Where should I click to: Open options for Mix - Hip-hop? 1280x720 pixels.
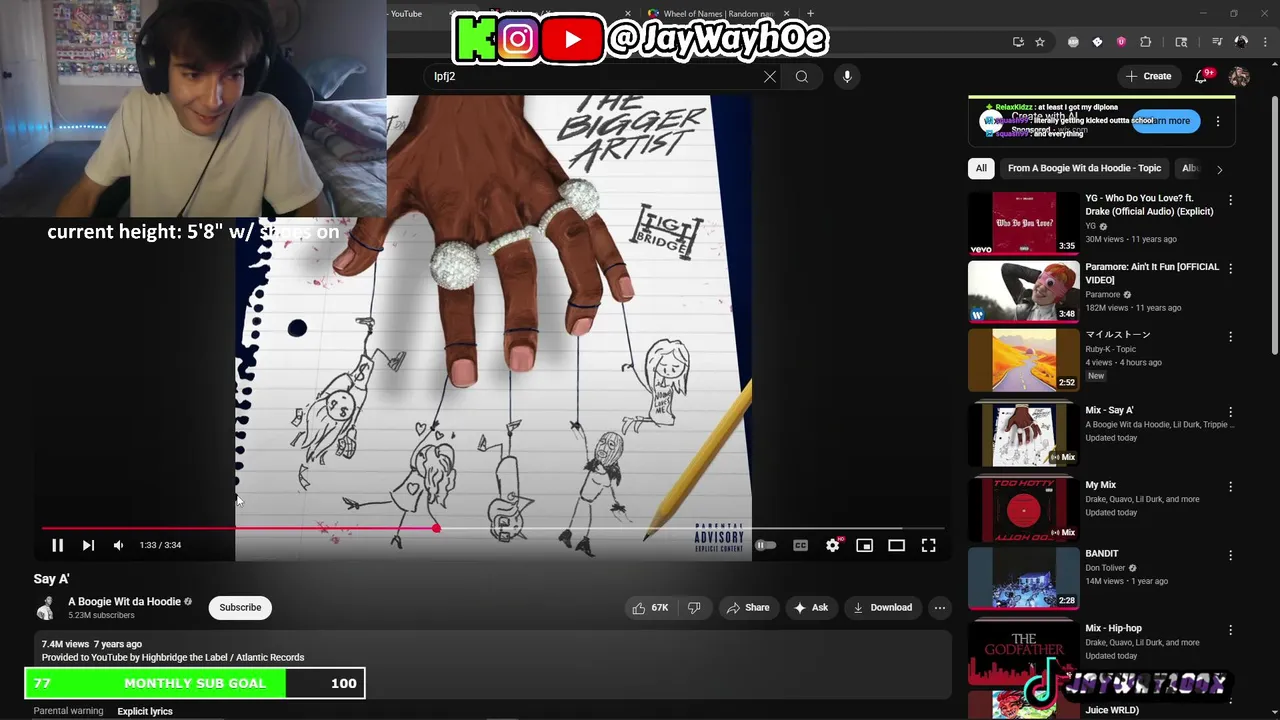[1231, 629]
